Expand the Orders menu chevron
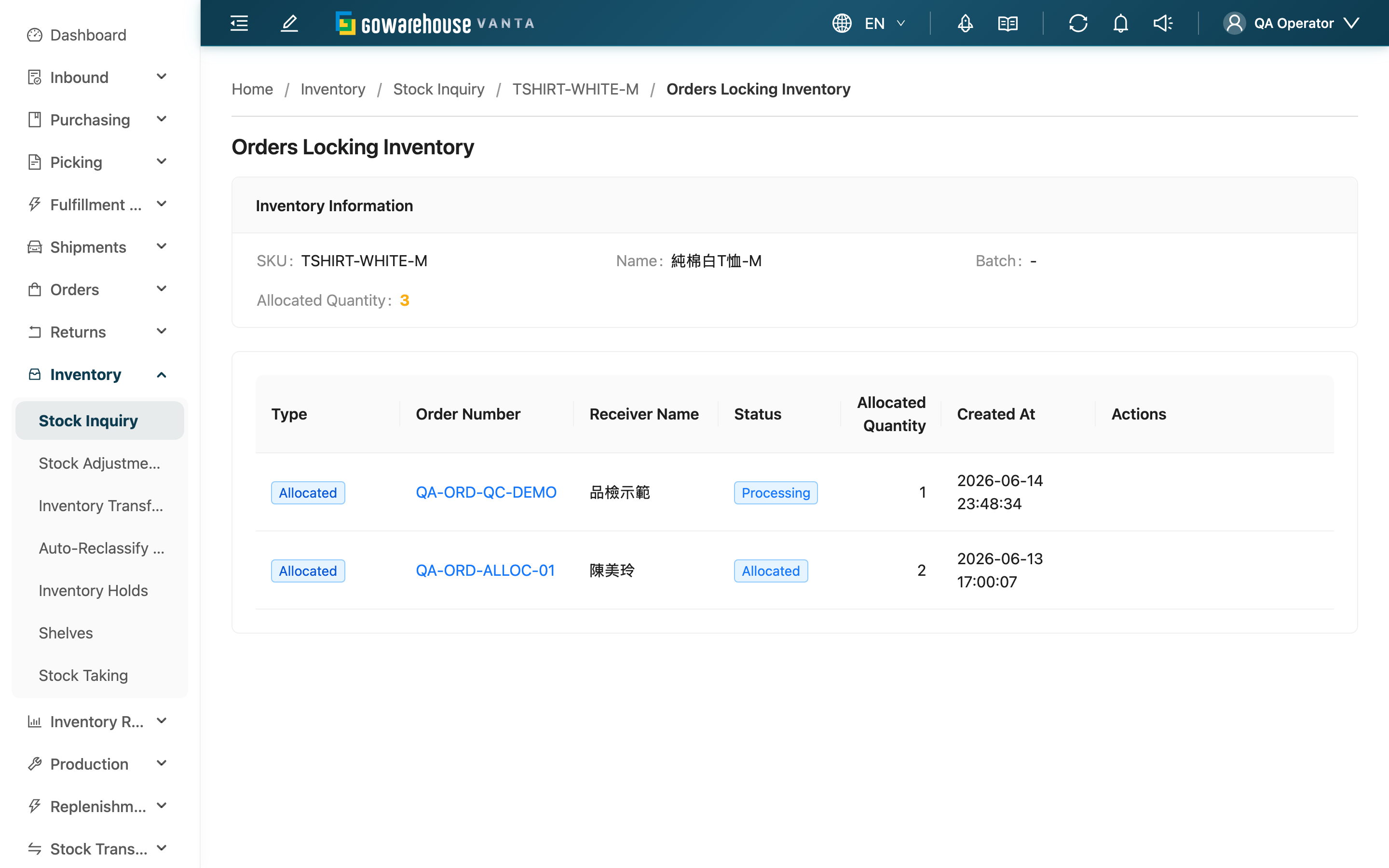 [x=162, y=289]
